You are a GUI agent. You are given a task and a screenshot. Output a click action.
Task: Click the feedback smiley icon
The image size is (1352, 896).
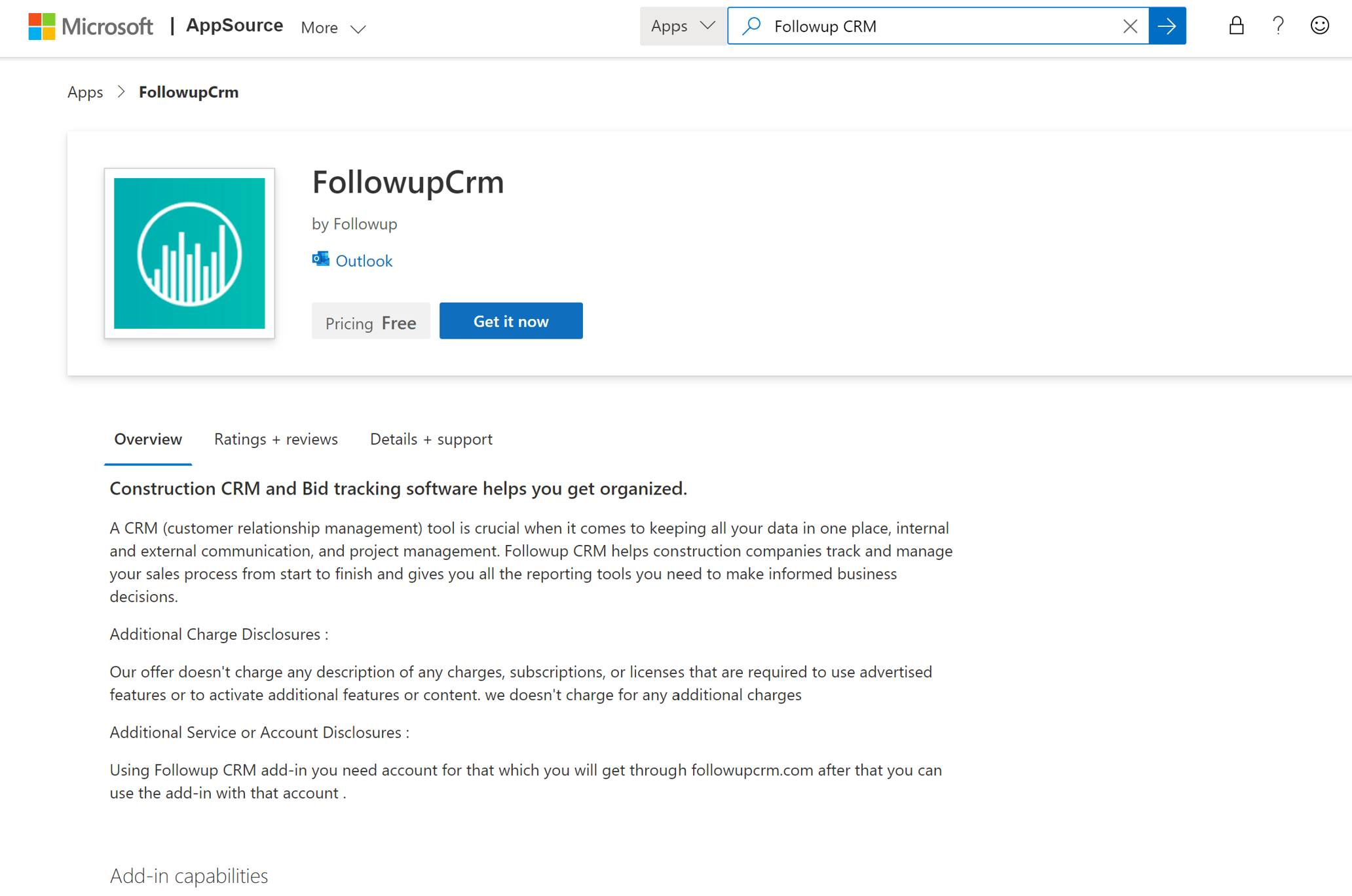(x=1319, y=26)
